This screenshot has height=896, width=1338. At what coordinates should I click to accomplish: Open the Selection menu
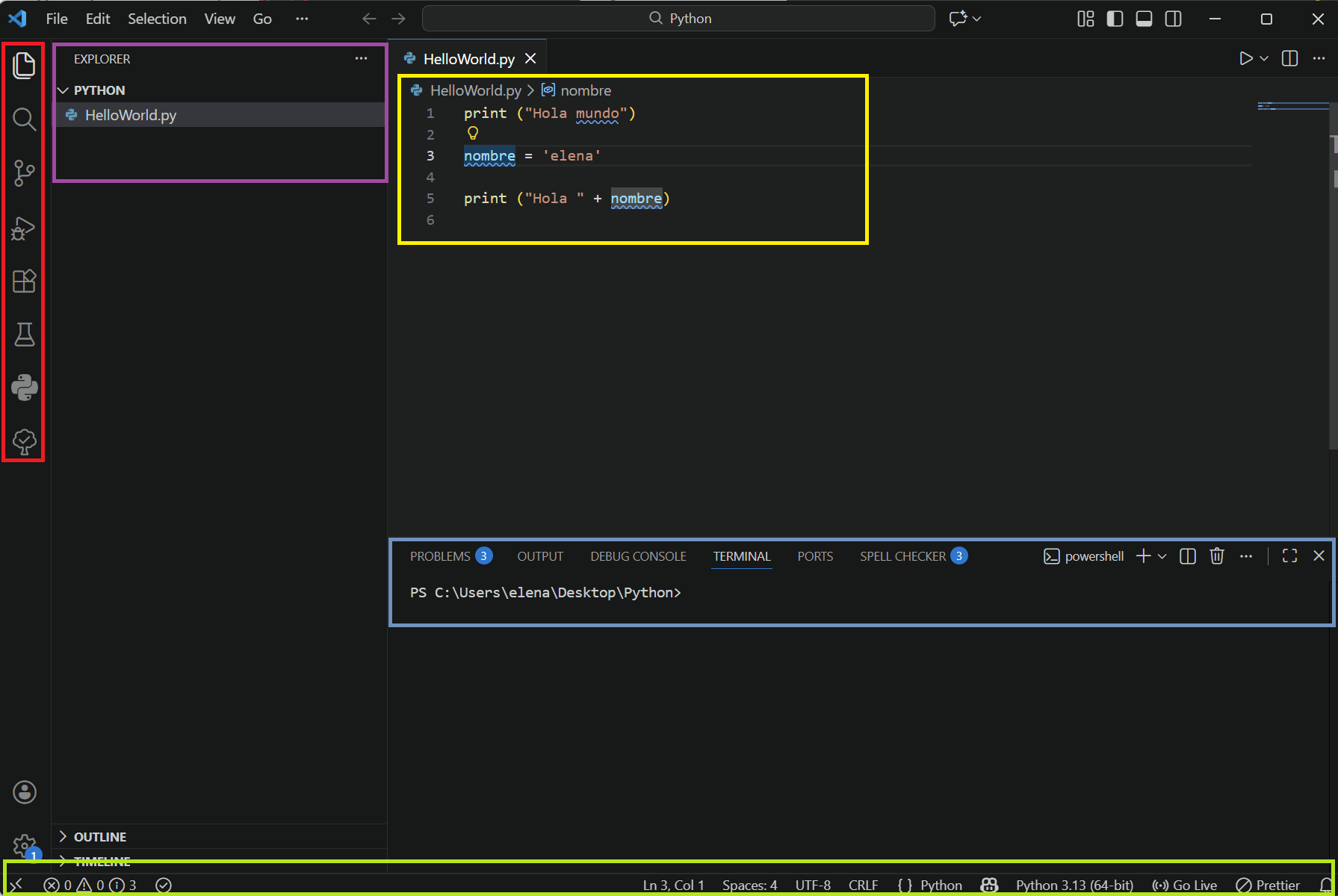click(x=157, y=19)
